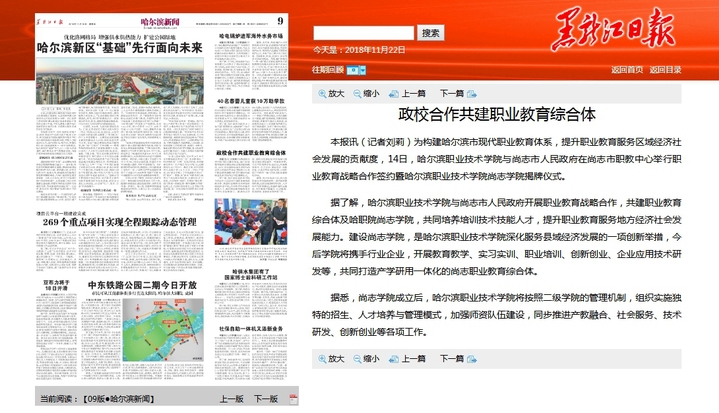Click the date text 今天是：2018年11月22日
Screen dimensions: 719x413
pyautogui.click(x=359, y=50)
